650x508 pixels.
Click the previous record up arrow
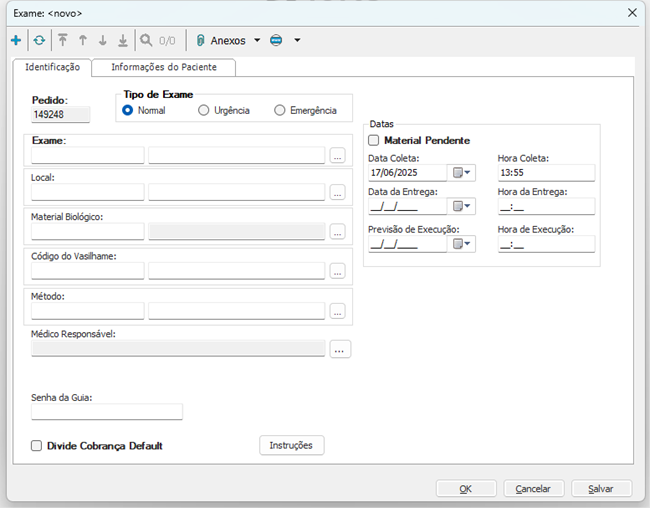coord(82,41)
